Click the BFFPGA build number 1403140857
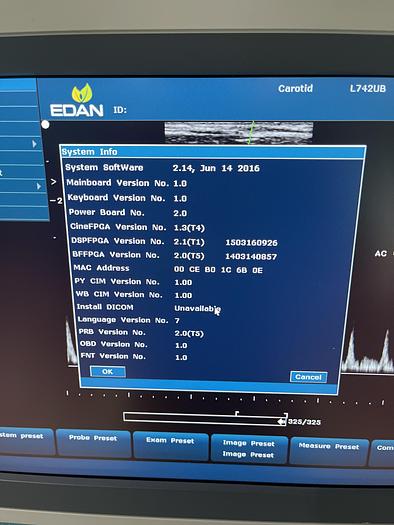 (x=251, y=257)
